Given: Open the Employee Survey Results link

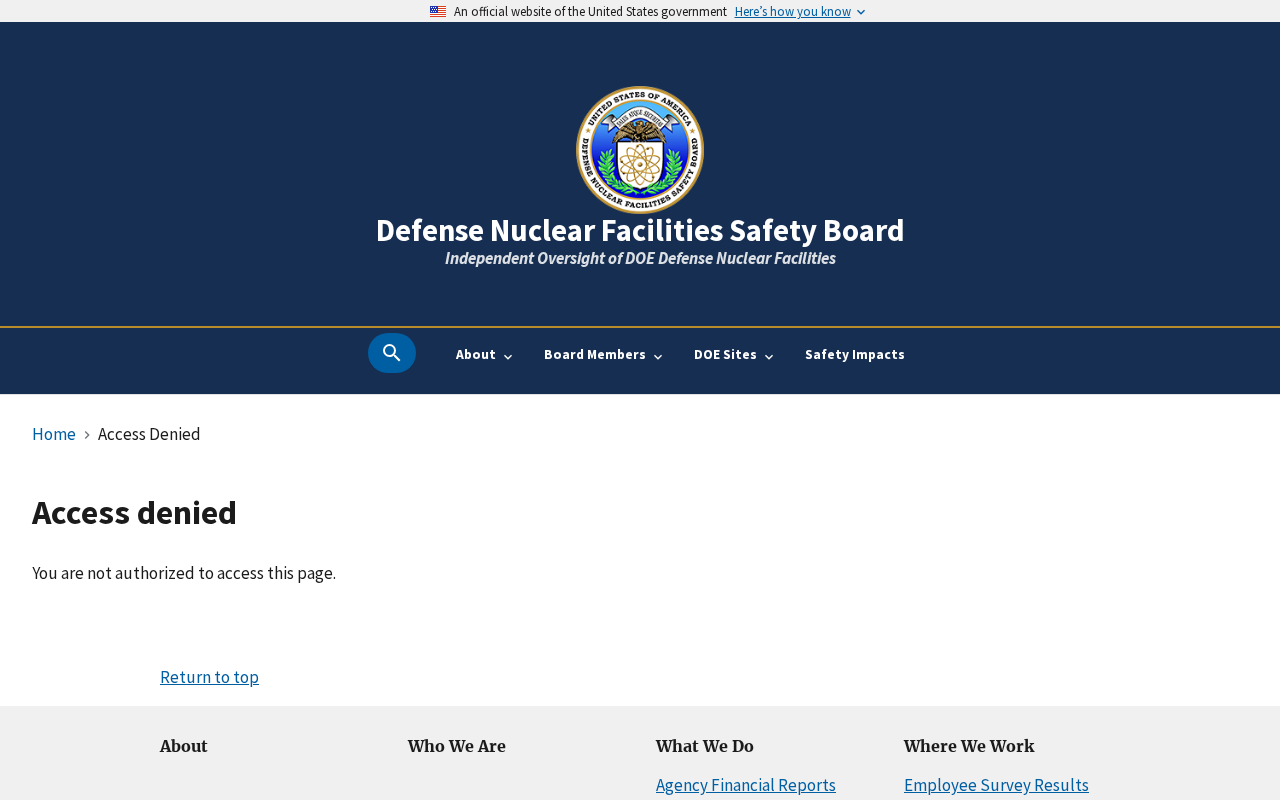Looking at the screenshot, I should (996, 785).
